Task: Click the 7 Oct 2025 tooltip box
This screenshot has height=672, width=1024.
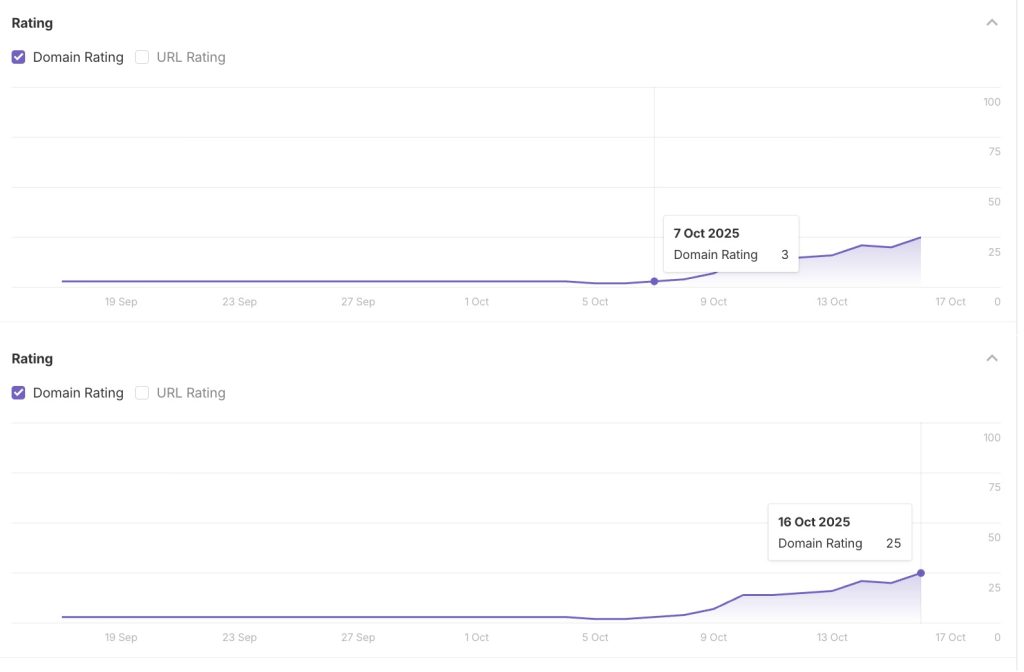Action: click(731, 244)
